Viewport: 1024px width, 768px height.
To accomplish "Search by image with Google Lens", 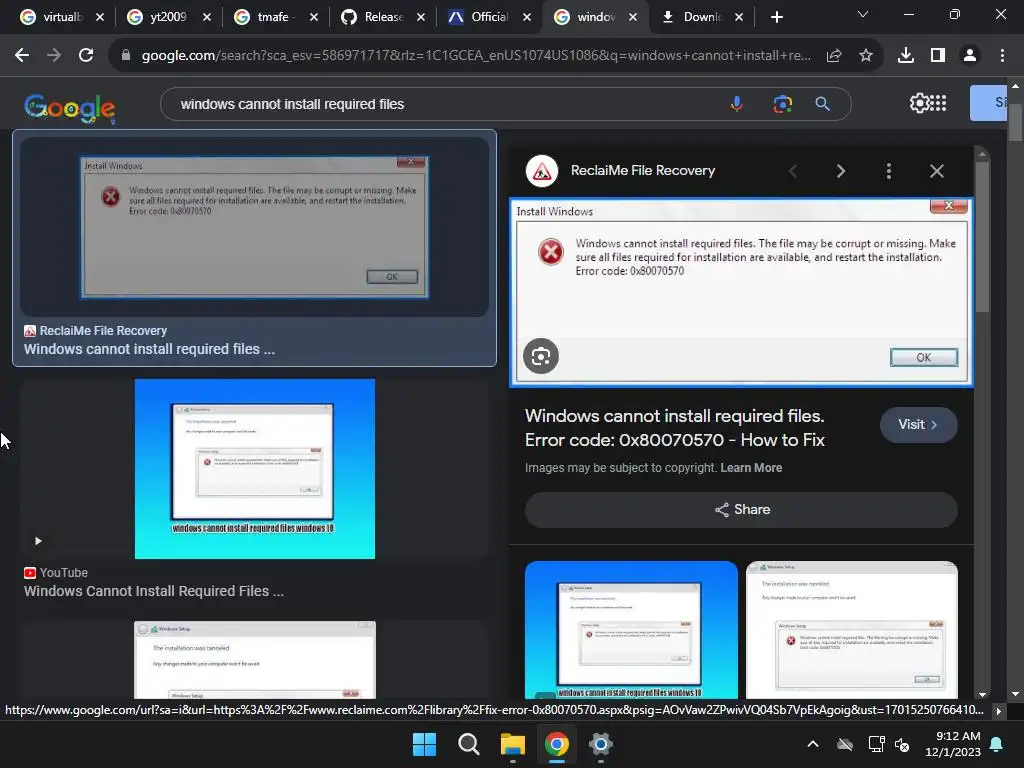I will tap(782, 104).
